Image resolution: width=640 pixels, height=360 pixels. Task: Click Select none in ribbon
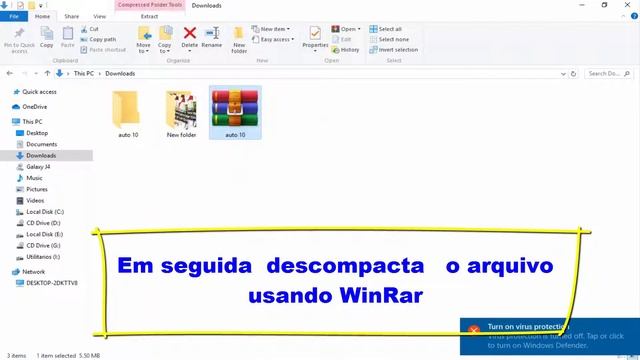click(389, 39)
